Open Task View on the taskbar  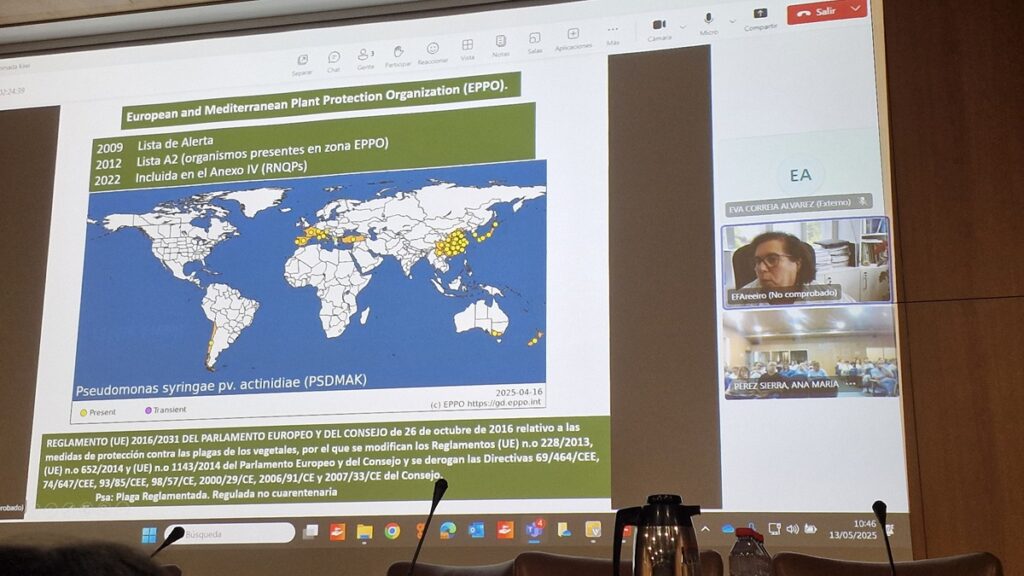310,532
